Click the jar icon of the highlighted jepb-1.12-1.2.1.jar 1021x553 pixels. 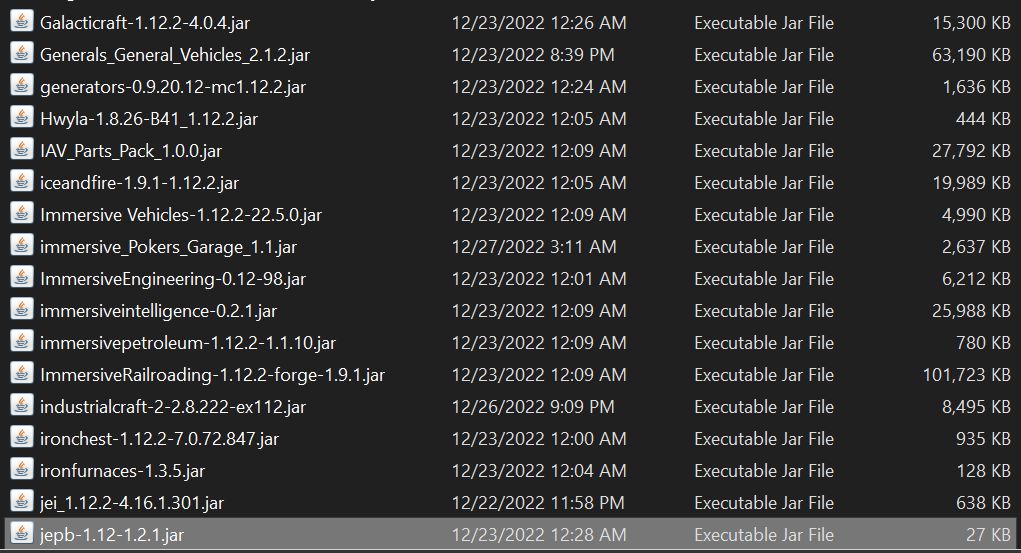point(21,533)
